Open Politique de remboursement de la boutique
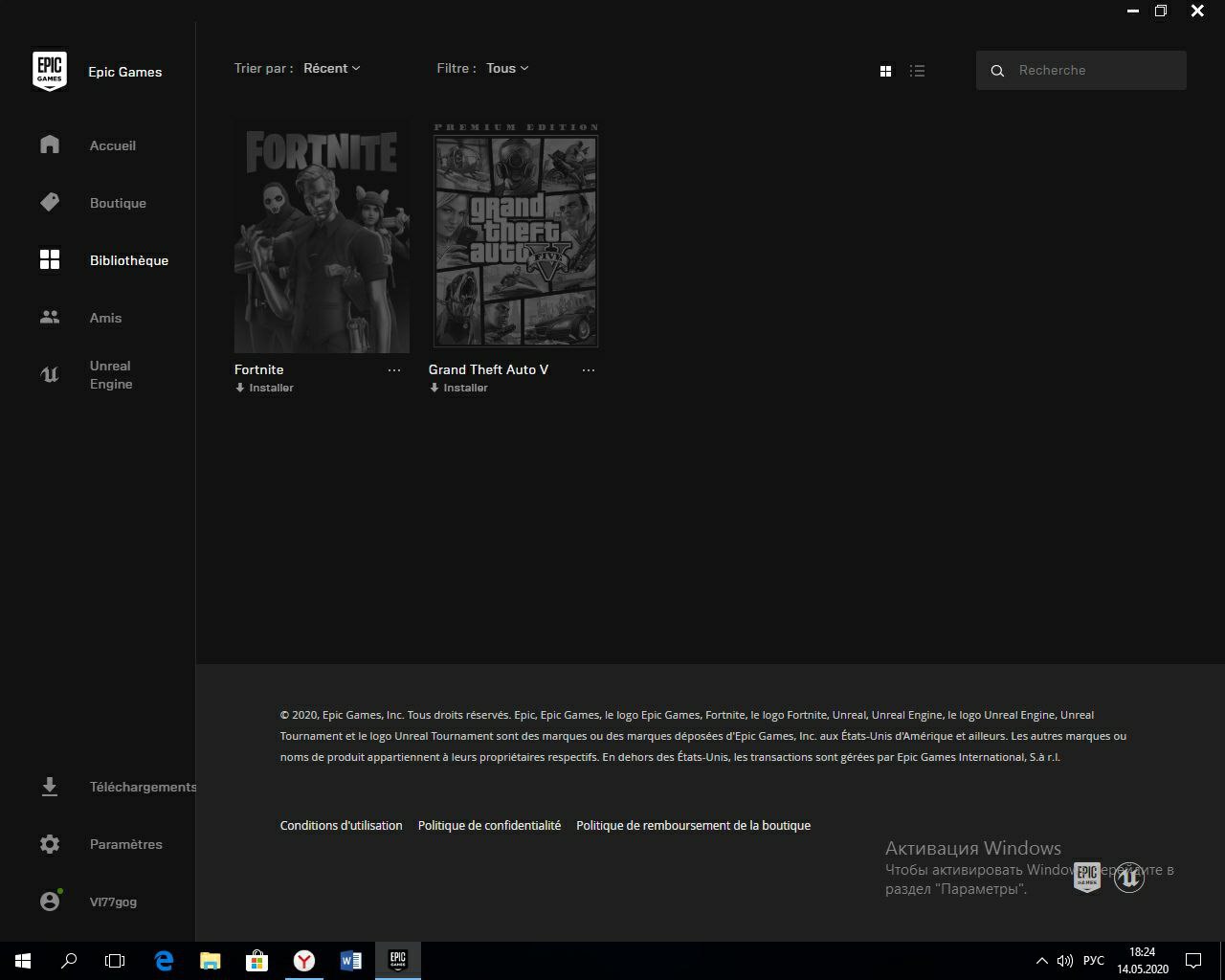Image resolution: width=1225 pixels, height=980 pixels. point(693,825)
